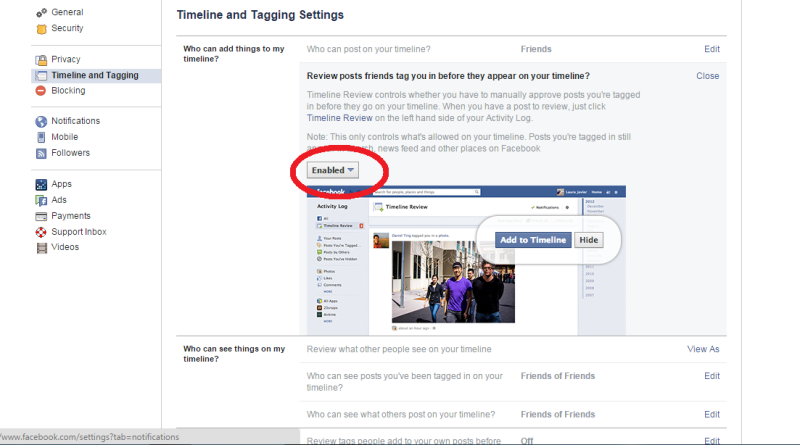Click the Ads icon in sidebar
This screenshot has width=800, height=445.
pos(41,200)
